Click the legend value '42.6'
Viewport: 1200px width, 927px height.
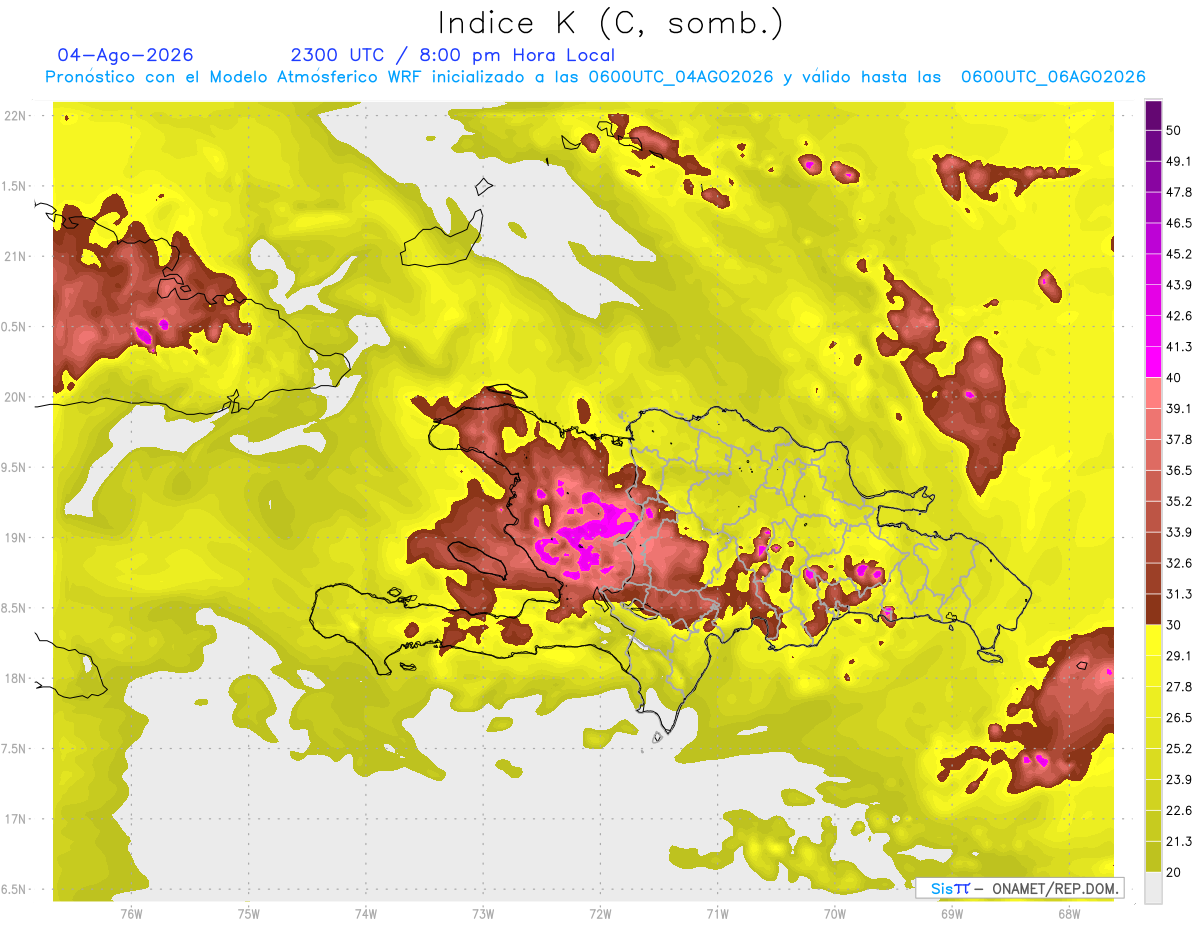[x=1180, y=316]
